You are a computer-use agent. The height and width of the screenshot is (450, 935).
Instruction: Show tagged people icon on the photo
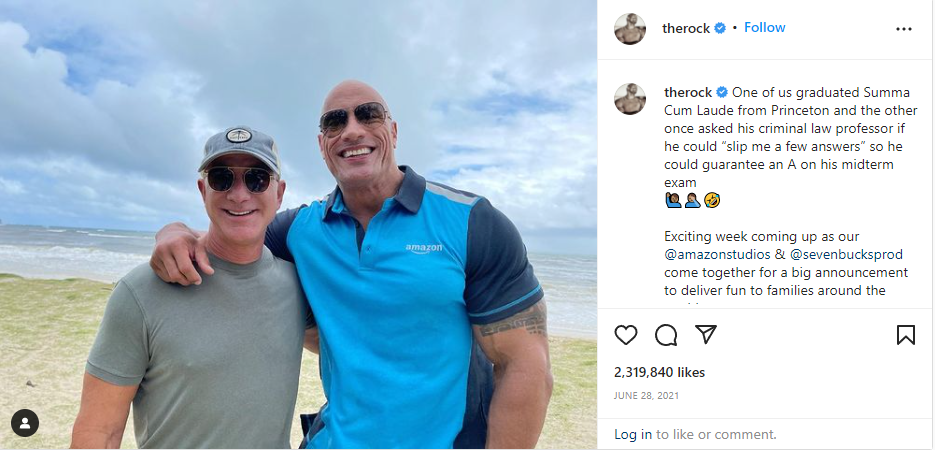[x=25, y=422]
